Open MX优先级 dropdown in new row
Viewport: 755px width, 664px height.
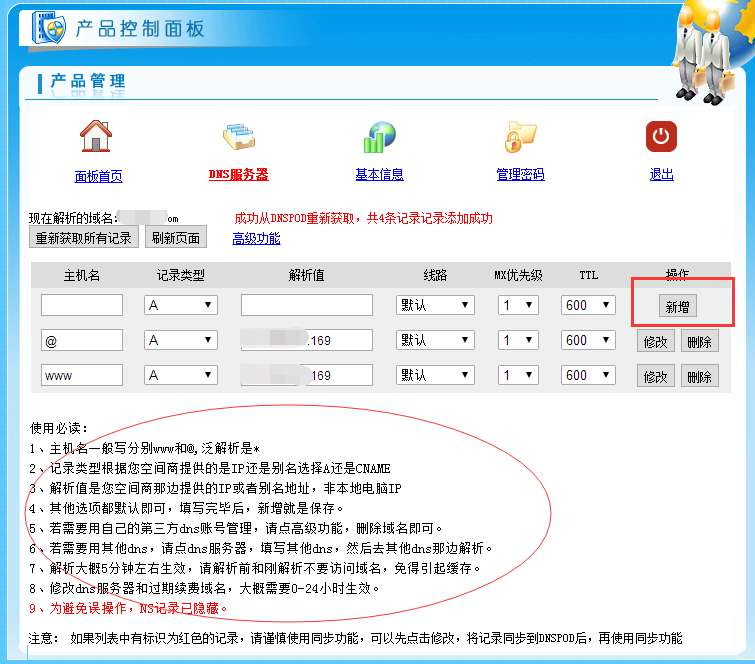pyautogui.click(x=519, y=305)
